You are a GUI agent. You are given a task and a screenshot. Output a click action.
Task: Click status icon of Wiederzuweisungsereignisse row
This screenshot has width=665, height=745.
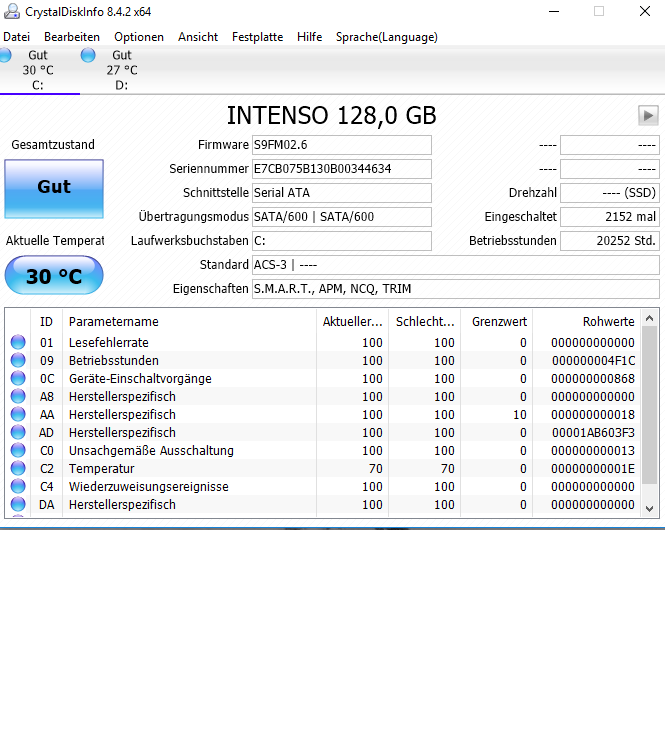[18, 487]
